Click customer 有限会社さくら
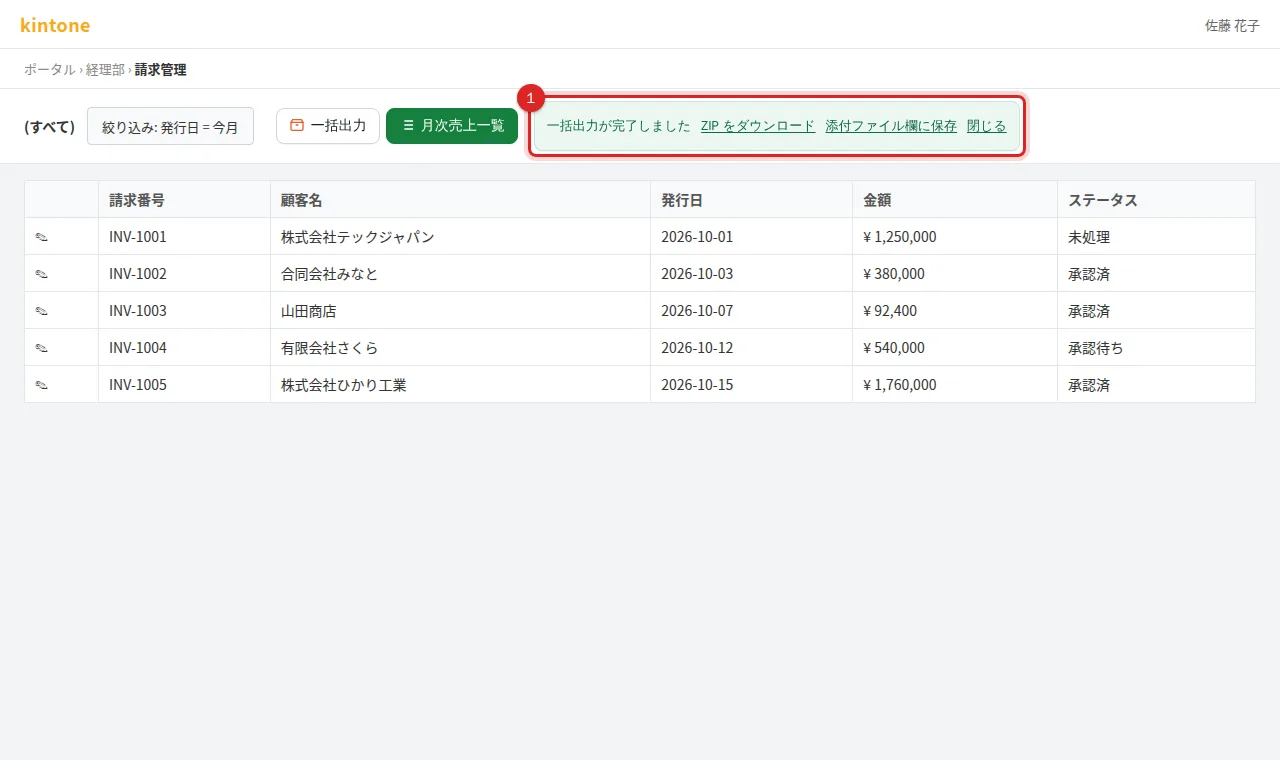The height and width of the screenshot is (760, 1280). tap(330, 348)
